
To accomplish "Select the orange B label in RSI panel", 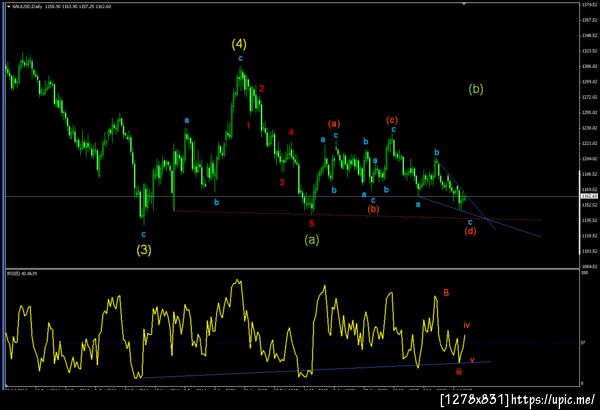I will tap(446, 293).
